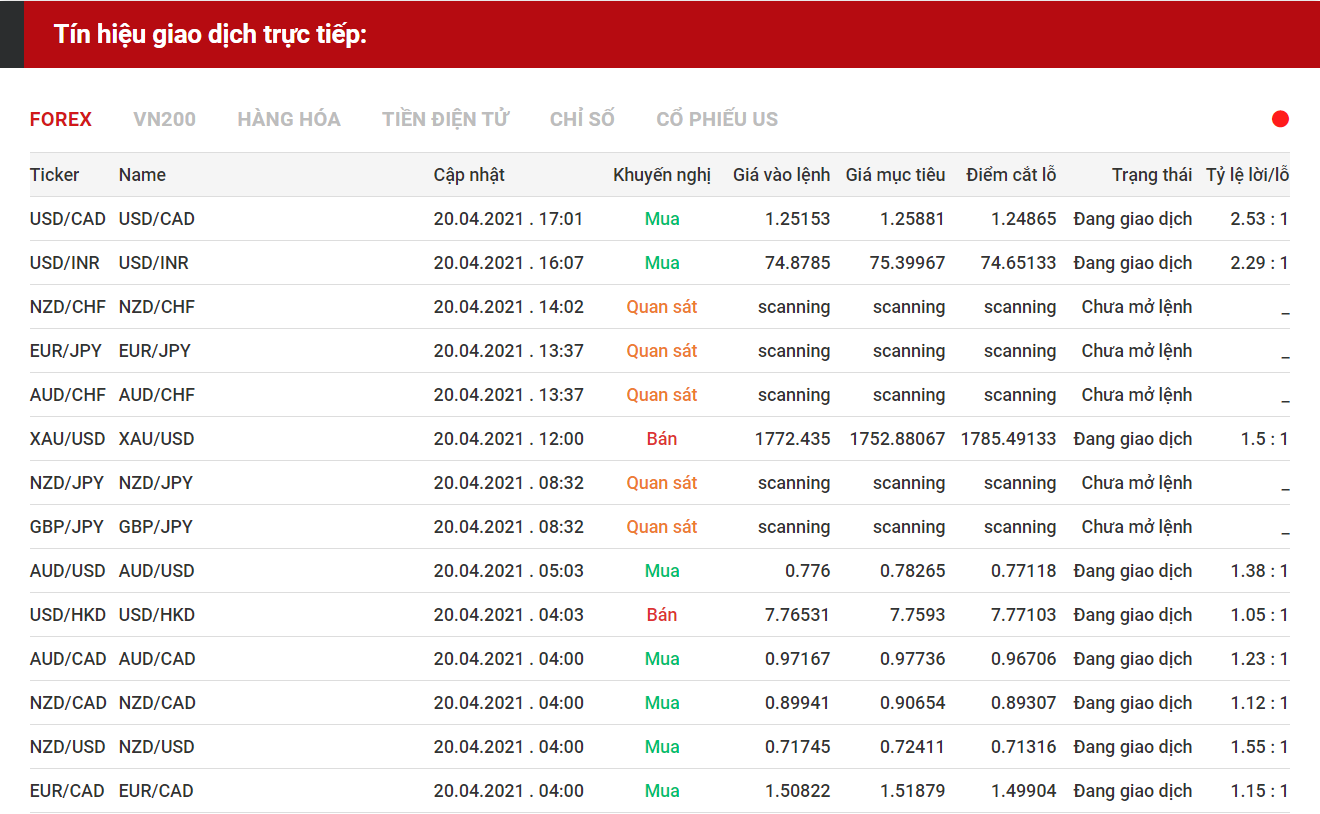Click the update time 20.04.2021 . 12:00
Viewport: 1320px width, 814px height.
[x=509, y=439]
